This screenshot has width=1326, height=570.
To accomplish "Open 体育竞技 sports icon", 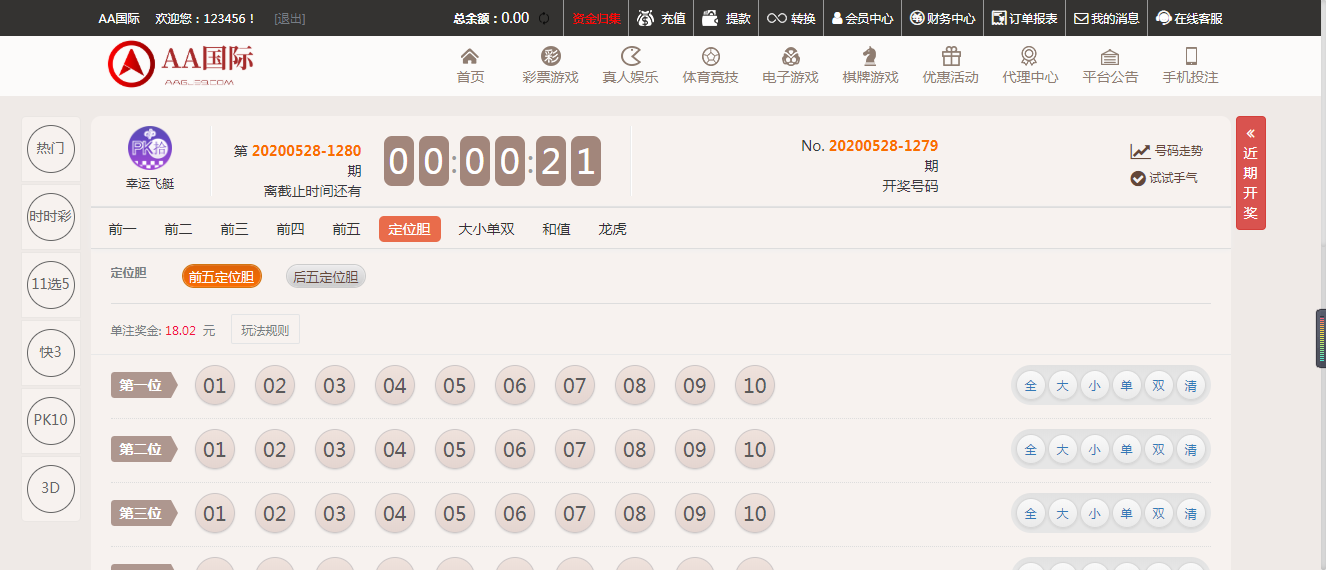I will pos(710,57).
